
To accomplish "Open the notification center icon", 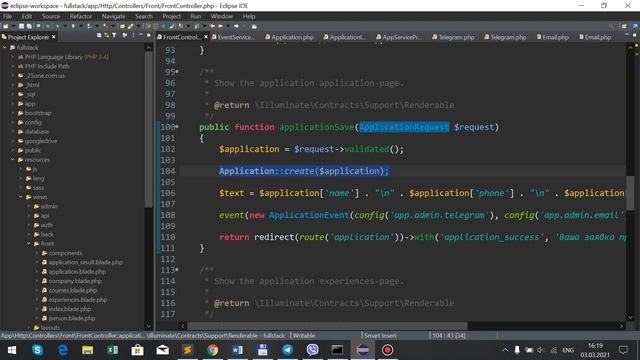I will [623, 350].
